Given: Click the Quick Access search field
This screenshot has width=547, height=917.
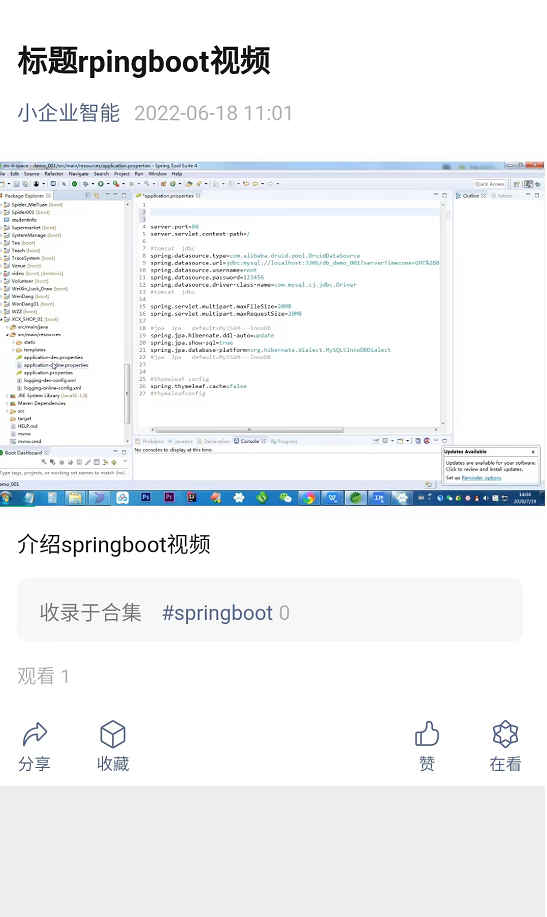Looking at the screenshot, I should coord(490,184).
